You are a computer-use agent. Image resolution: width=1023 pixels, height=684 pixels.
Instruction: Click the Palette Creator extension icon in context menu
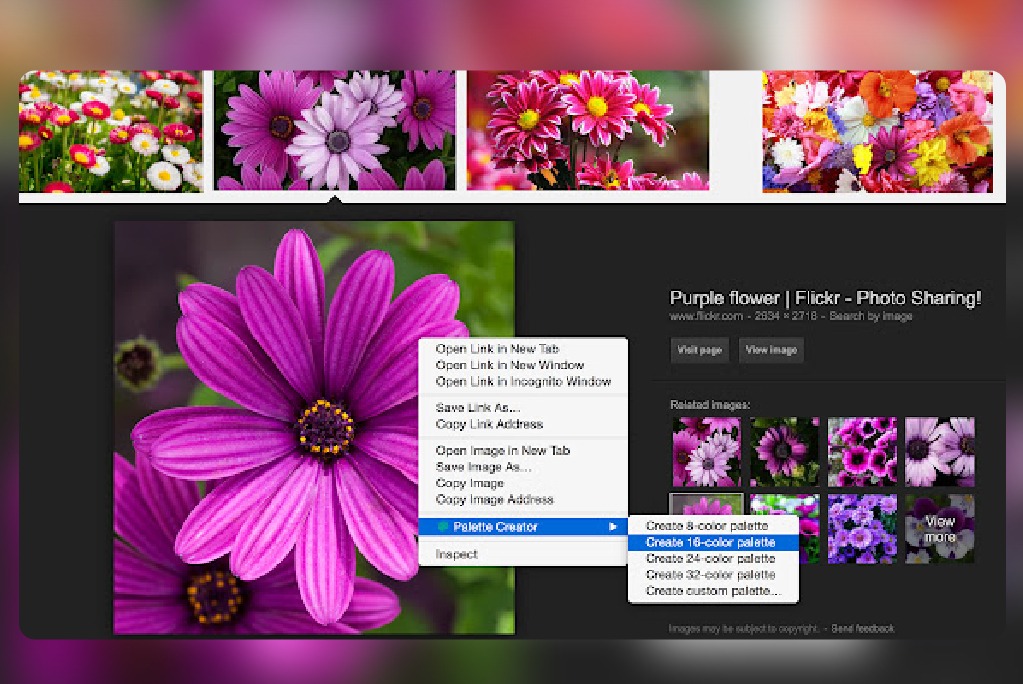tap(442, 526)
